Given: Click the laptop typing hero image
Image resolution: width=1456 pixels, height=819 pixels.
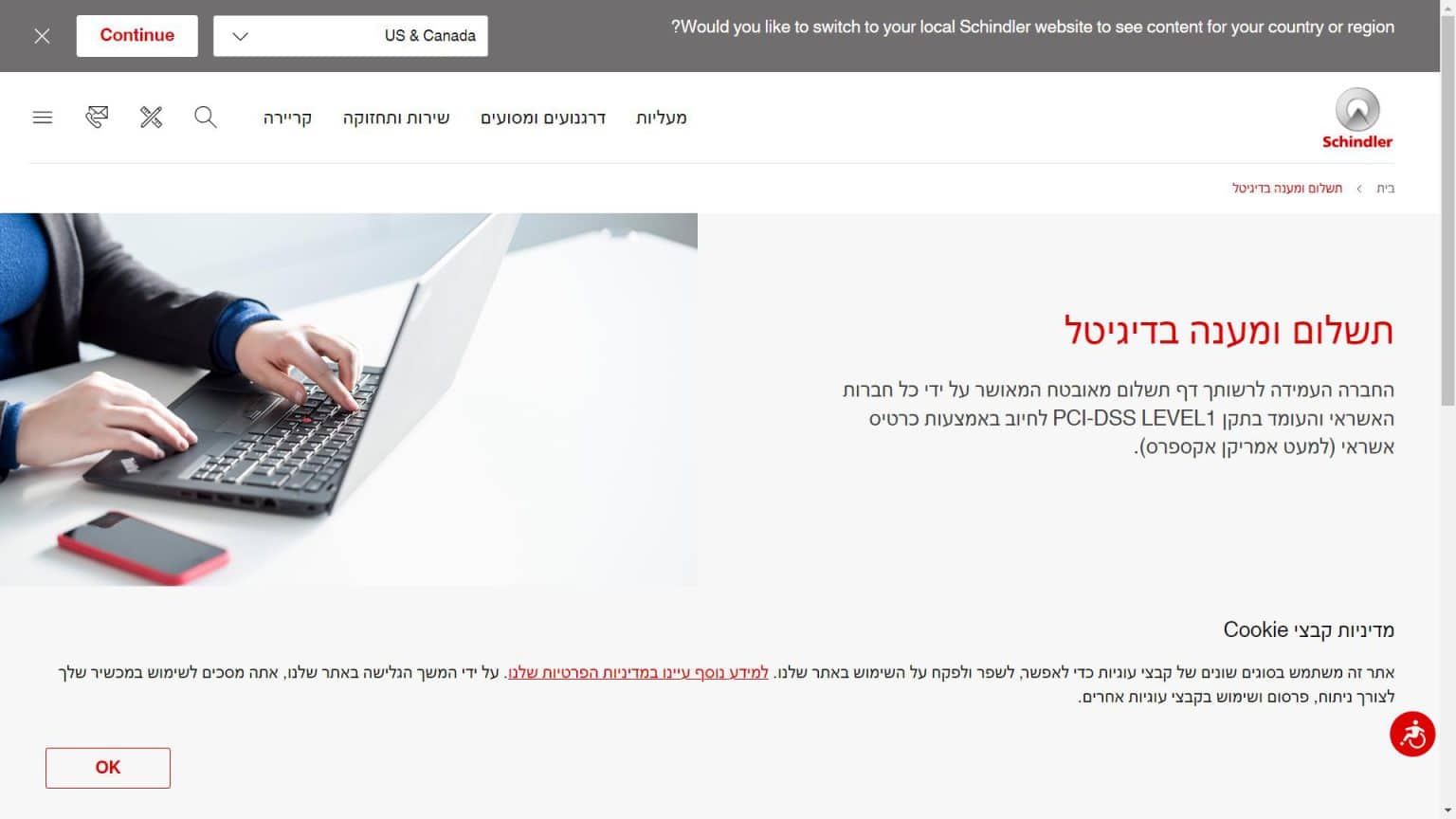Looking at the screenshot, I should [349, 399].
